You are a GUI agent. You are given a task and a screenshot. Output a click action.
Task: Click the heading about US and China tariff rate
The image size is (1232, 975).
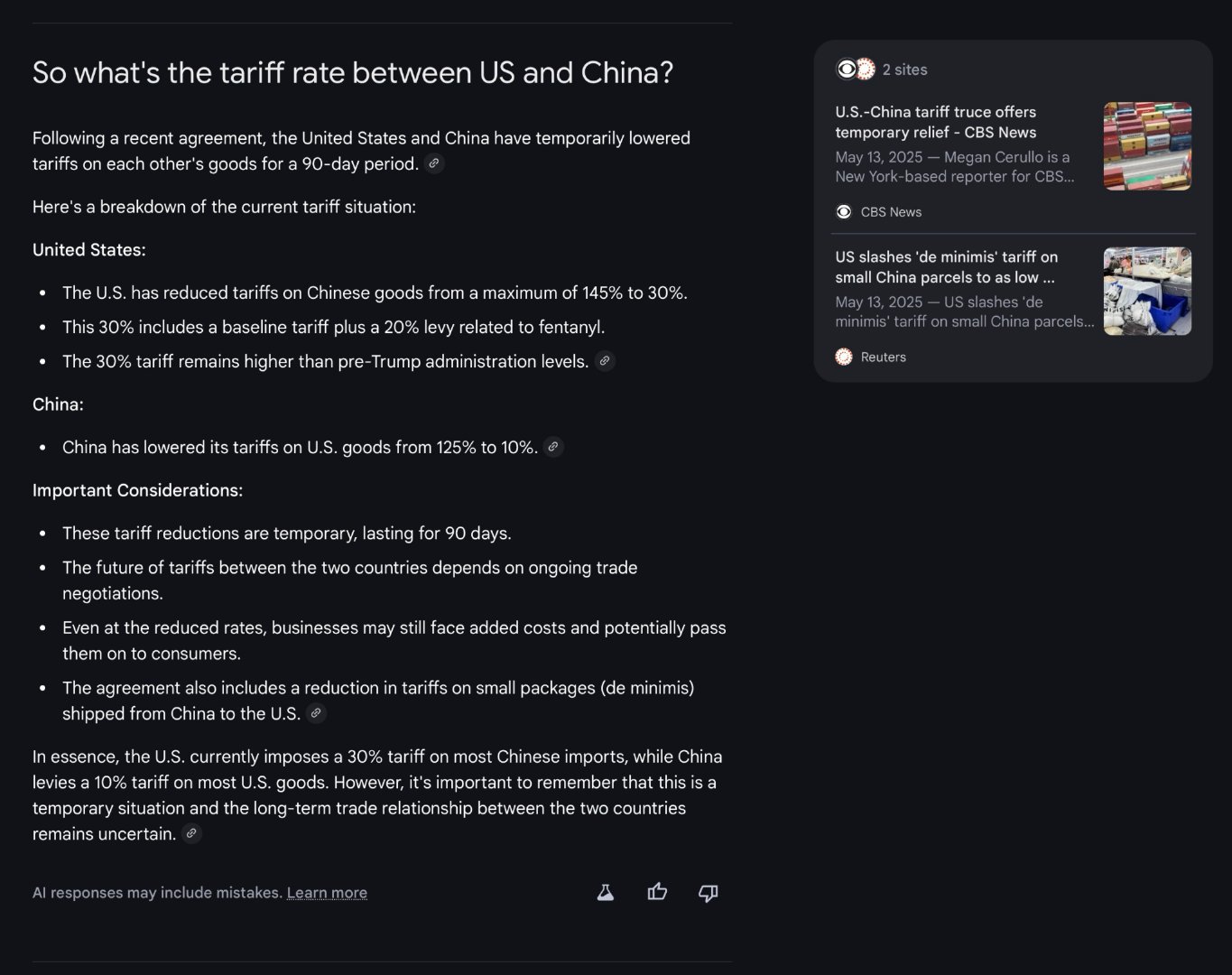point(353,72)
